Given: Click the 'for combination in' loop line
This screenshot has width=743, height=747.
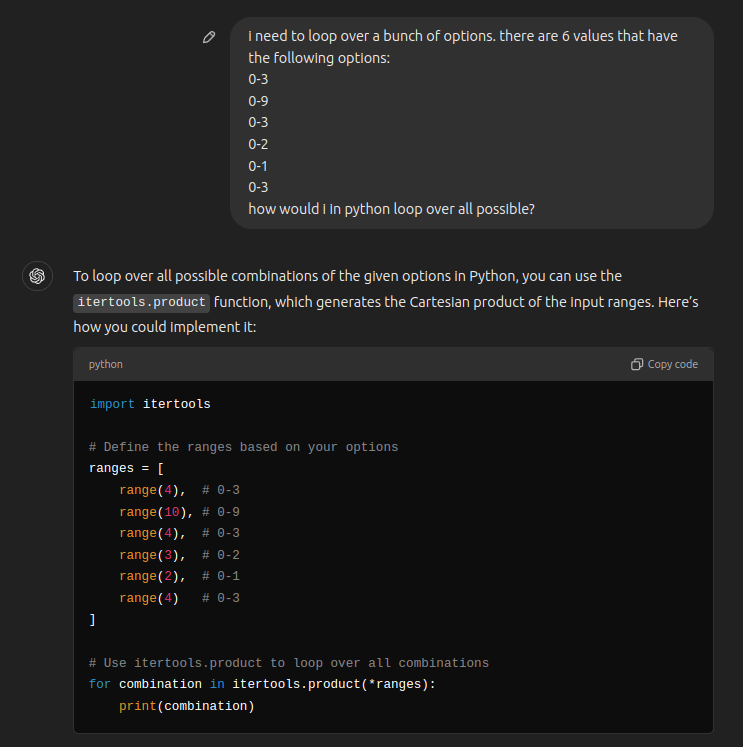Looking at the screenshot, I should pyautogui.click(x=262, y=684).
